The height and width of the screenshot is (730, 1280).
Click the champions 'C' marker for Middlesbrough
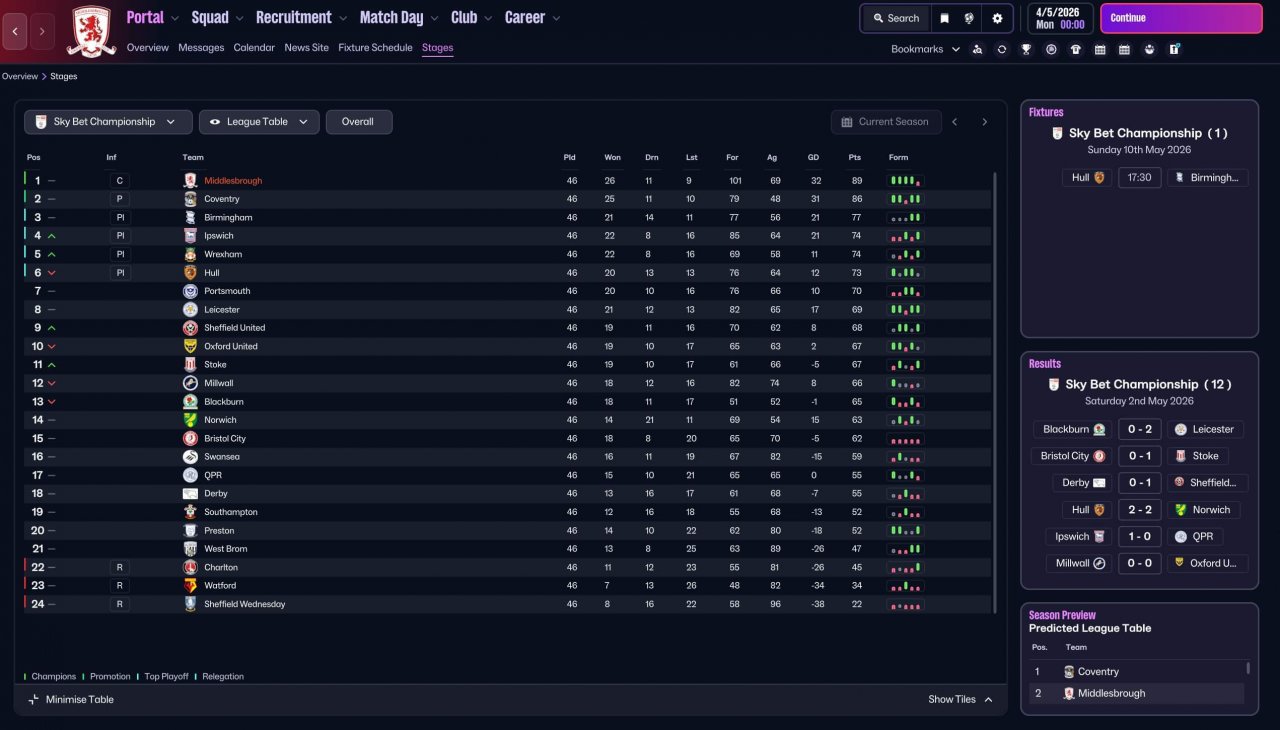pos(119,181)
